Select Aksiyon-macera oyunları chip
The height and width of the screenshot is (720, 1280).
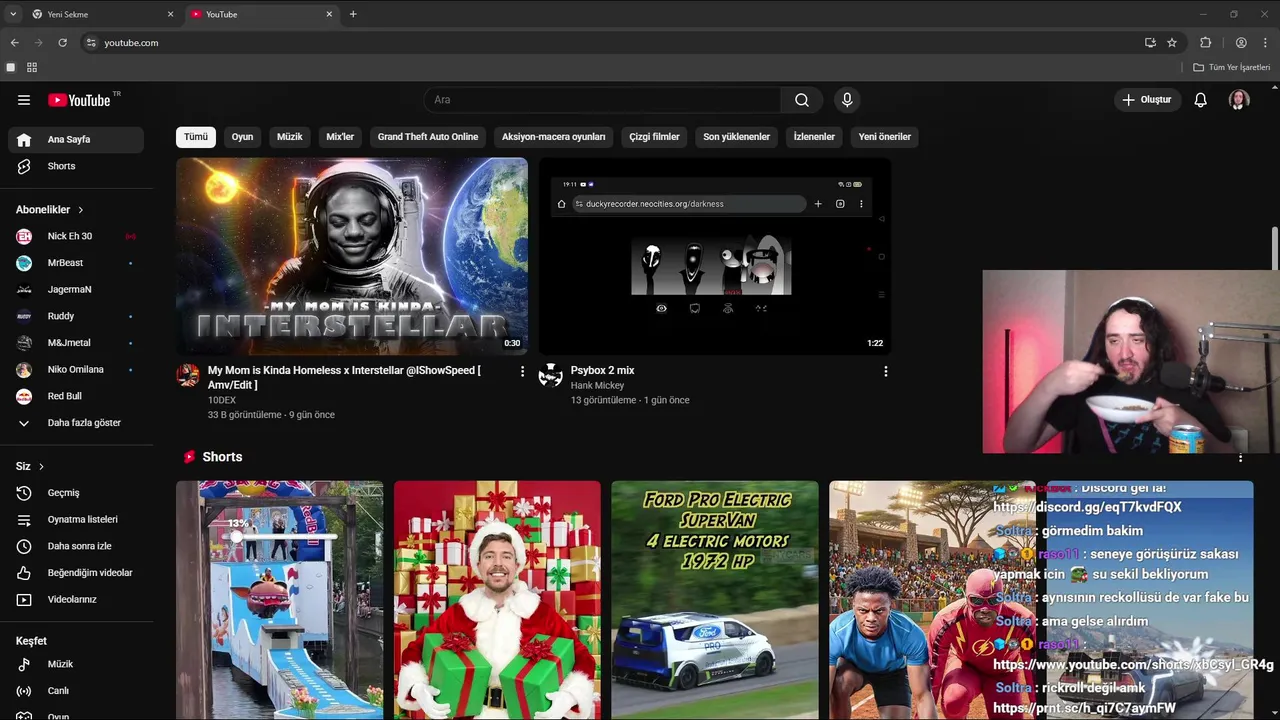[554, 137]
